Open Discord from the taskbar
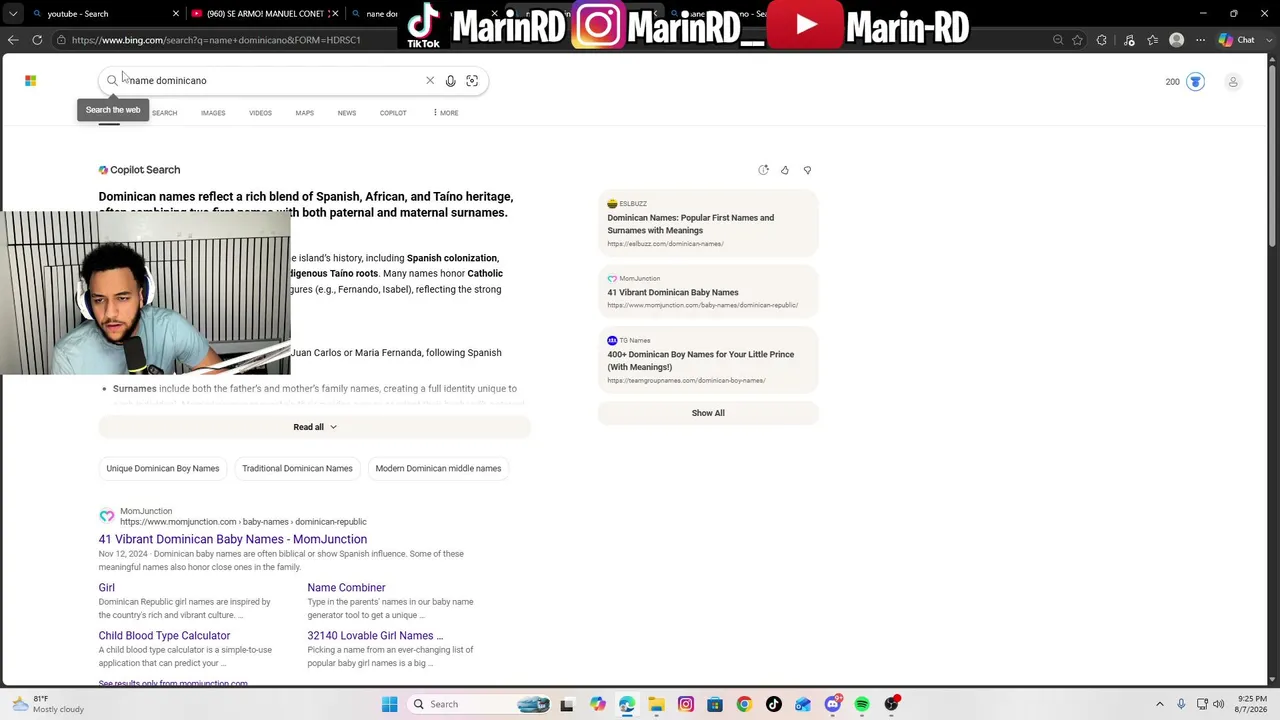This screenshot has width=1280, height=720. click(832, 704)
